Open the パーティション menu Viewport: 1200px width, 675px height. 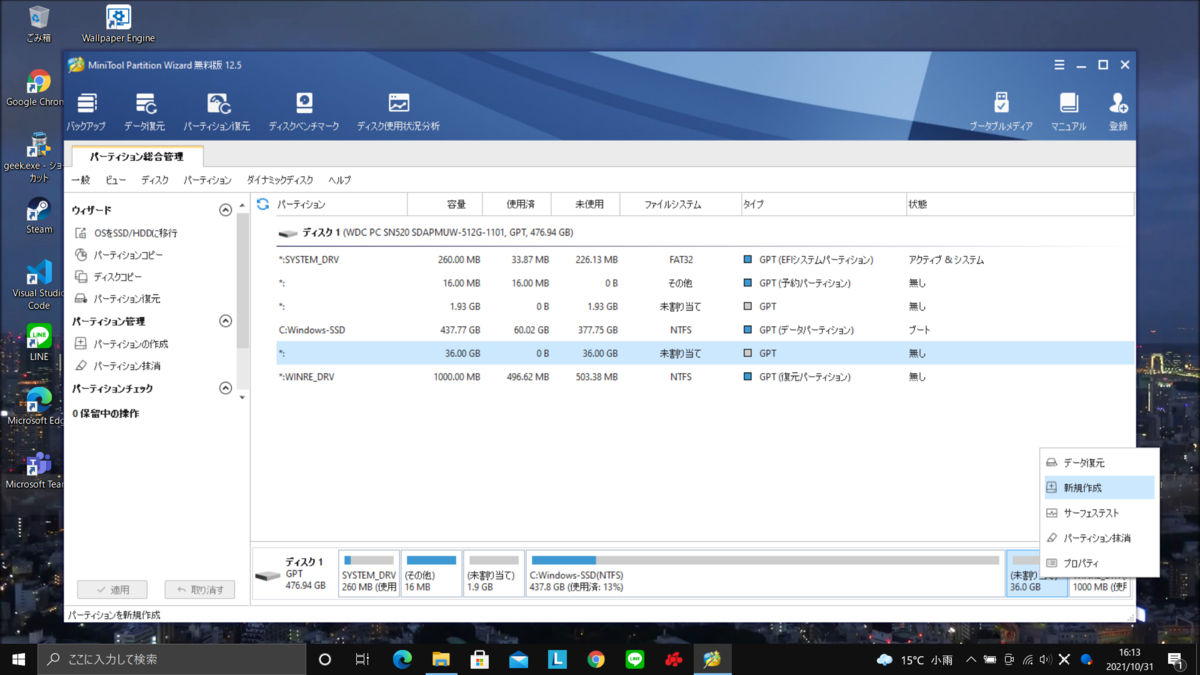coord(207,180)
